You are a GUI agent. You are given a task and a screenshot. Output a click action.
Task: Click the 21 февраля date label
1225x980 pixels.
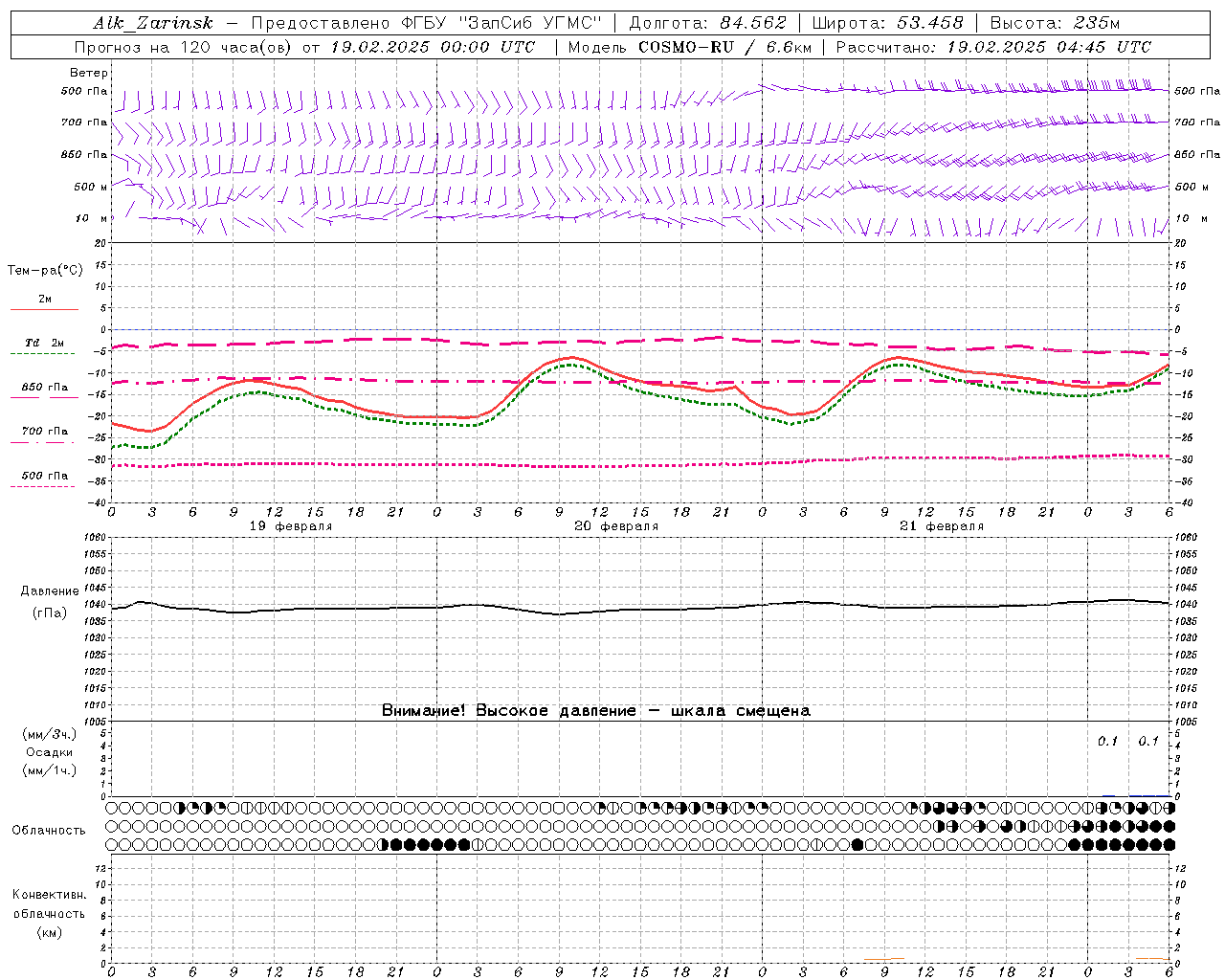942,526
